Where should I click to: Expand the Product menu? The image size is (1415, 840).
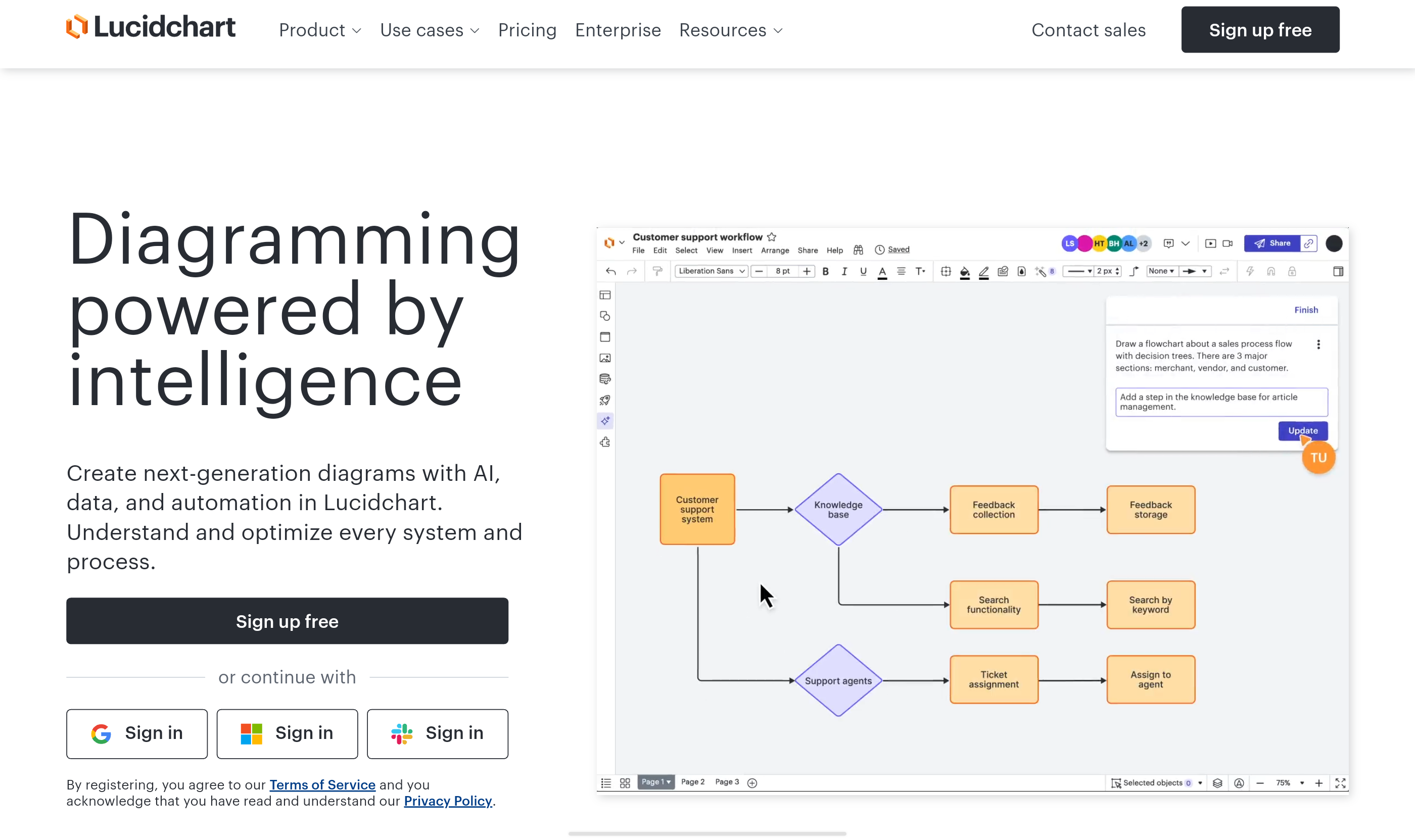click(x=320, y=30)
